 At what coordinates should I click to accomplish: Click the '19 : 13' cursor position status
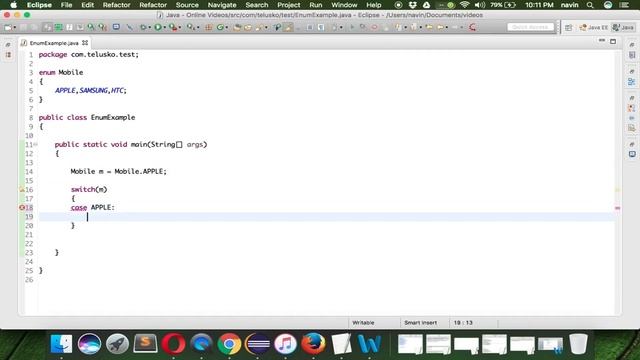463,322
